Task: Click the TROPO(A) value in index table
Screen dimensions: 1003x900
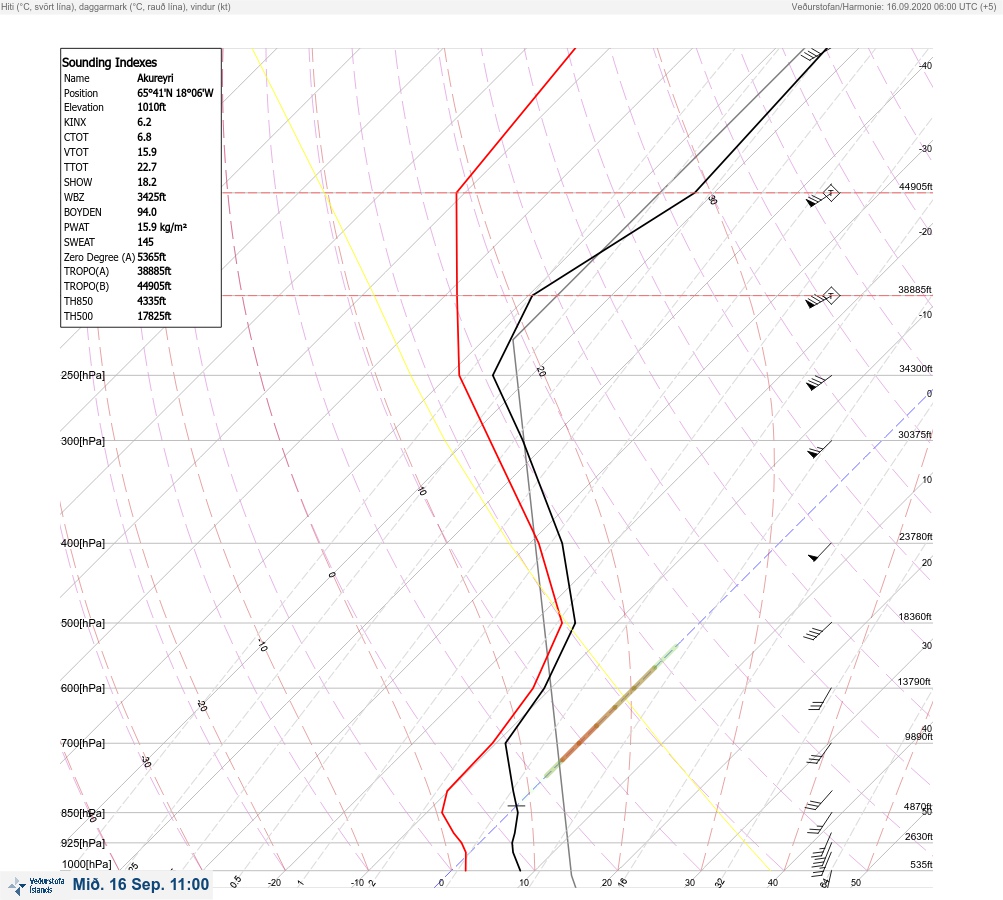Action: click(154, 271)
